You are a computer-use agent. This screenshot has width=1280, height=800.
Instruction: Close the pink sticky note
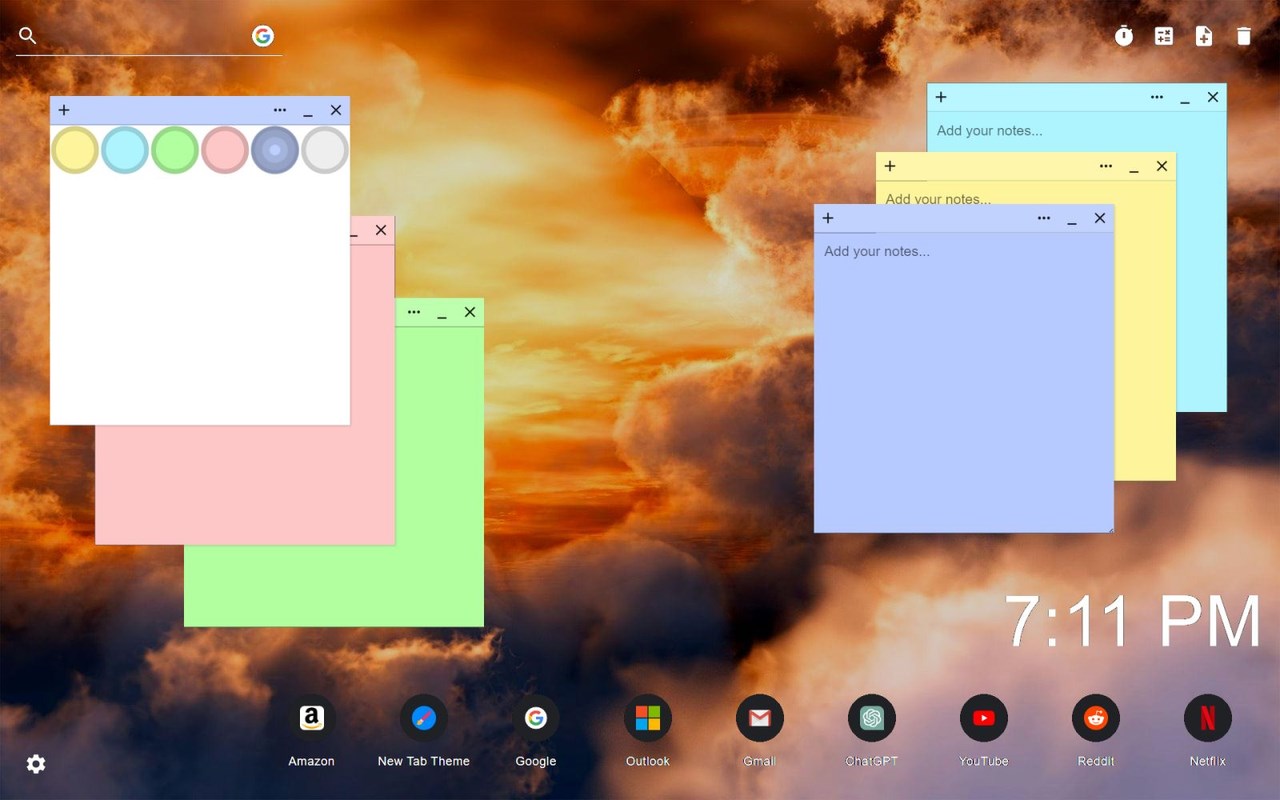click(x=381, y=230)
